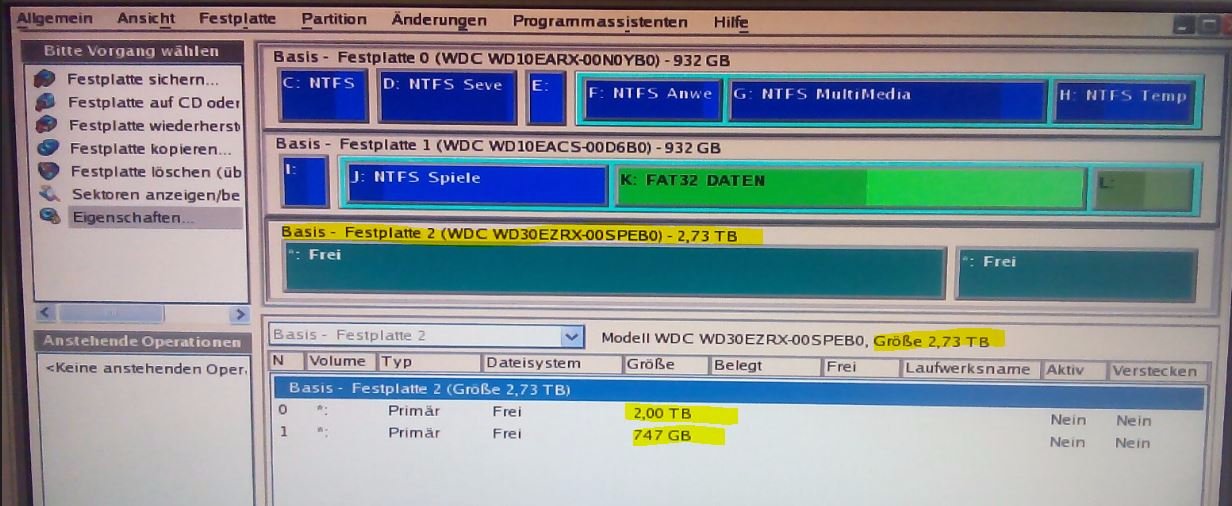Click the Bitte Vorgang wählen panel header
Image resolution: width=1232 pixels, height=506 pixels.
point(130,51)
